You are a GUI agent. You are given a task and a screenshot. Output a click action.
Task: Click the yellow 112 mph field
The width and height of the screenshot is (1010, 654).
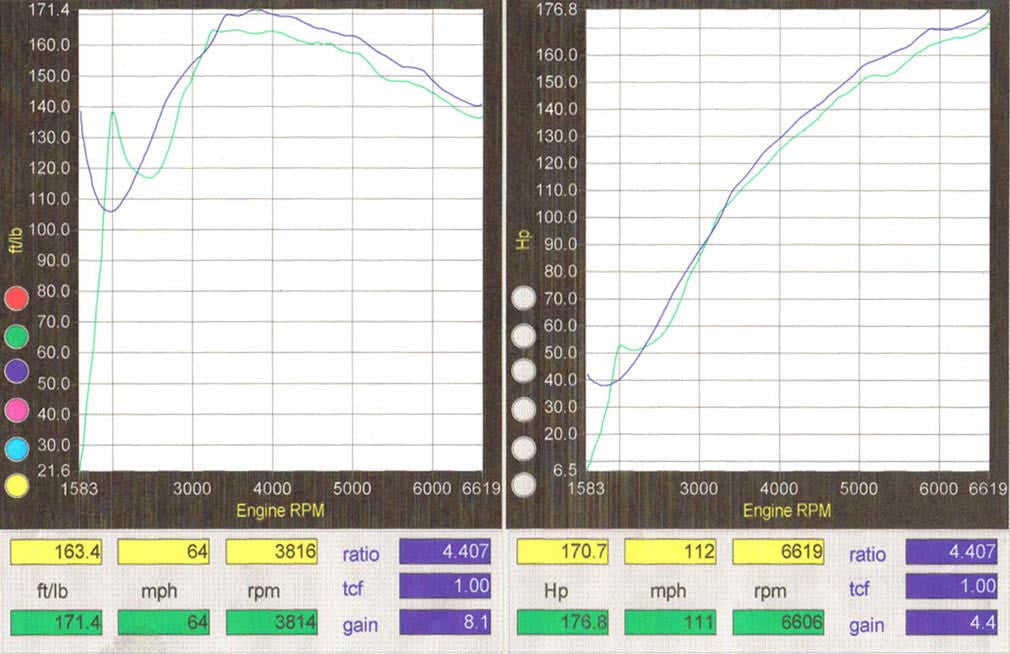point(670,553)
